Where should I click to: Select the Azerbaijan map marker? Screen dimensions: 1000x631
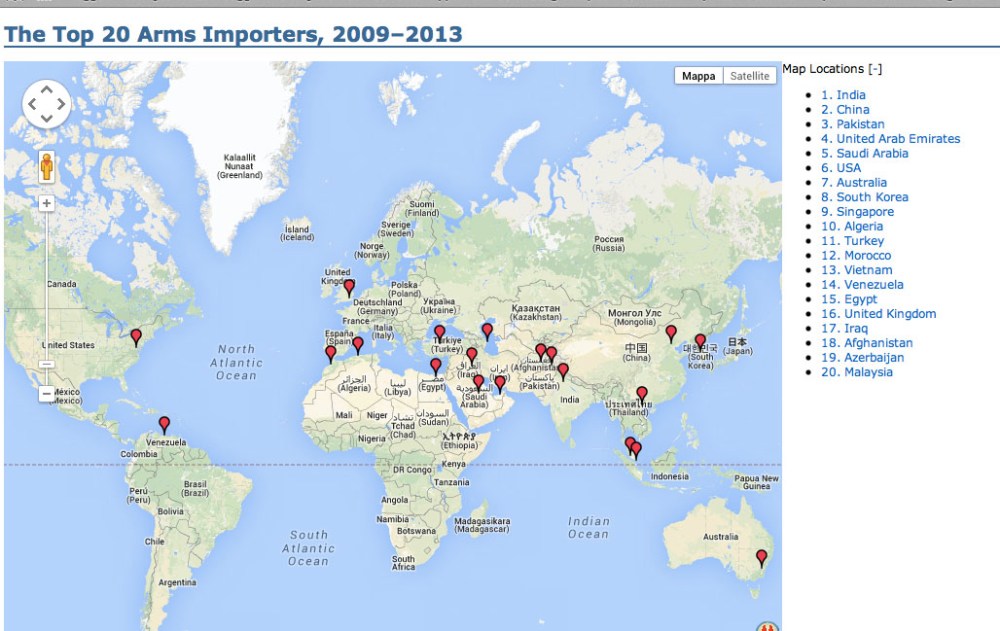[x=487, y=330]
